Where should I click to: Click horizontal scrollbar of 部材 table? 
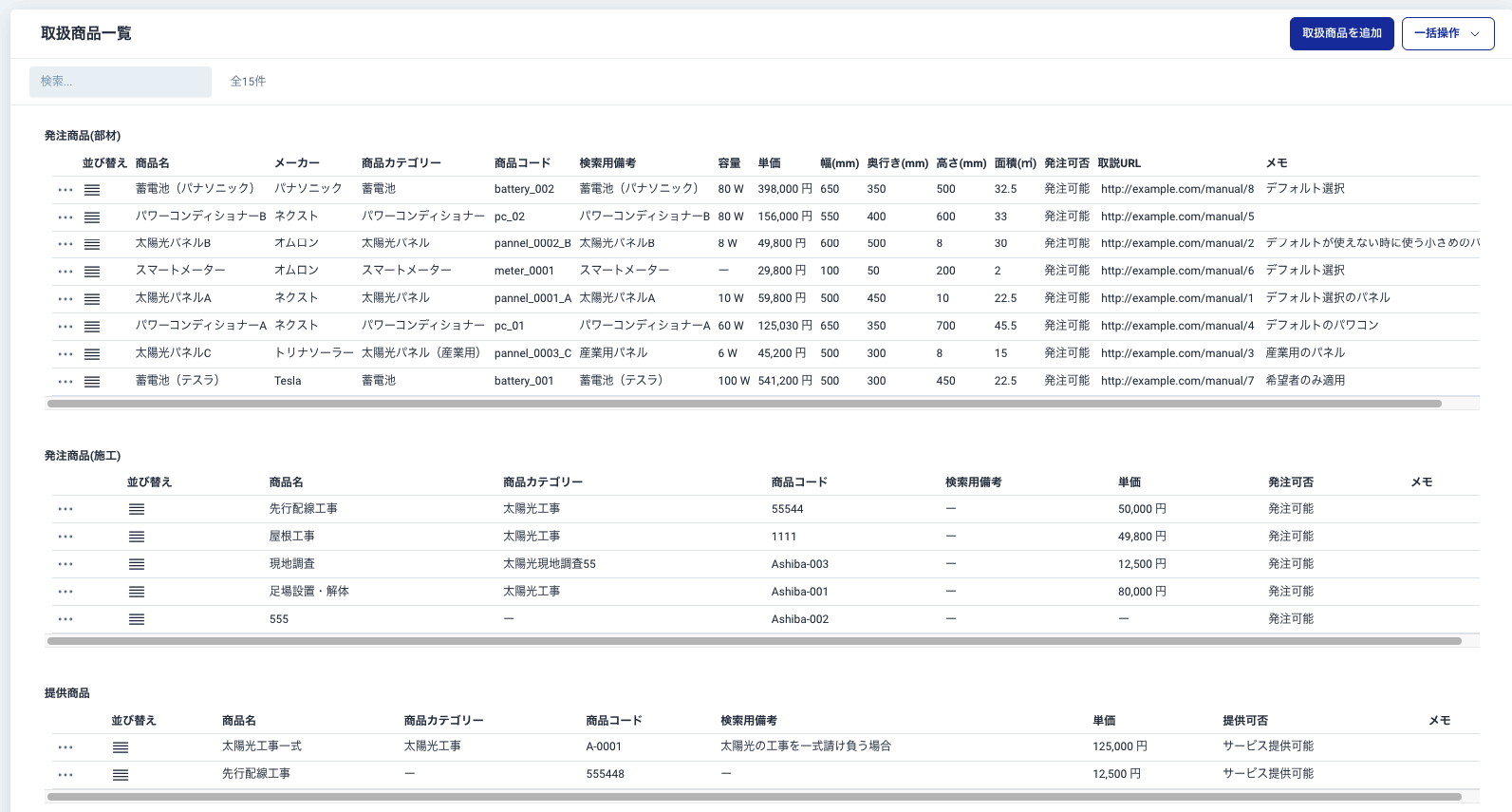(744, 404)
